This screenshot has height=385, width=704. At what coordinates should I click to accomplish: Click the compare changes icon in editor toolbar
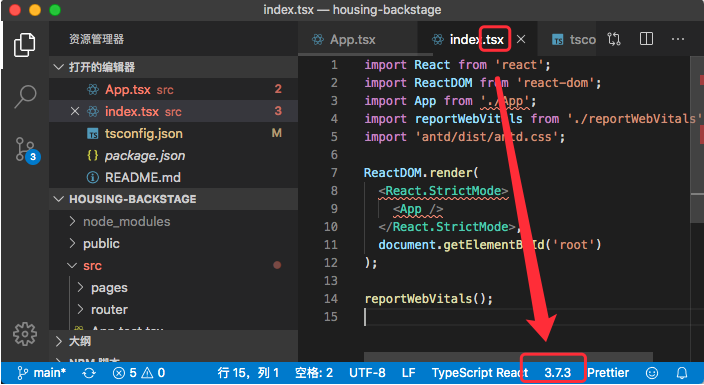(x=614, y=40)
